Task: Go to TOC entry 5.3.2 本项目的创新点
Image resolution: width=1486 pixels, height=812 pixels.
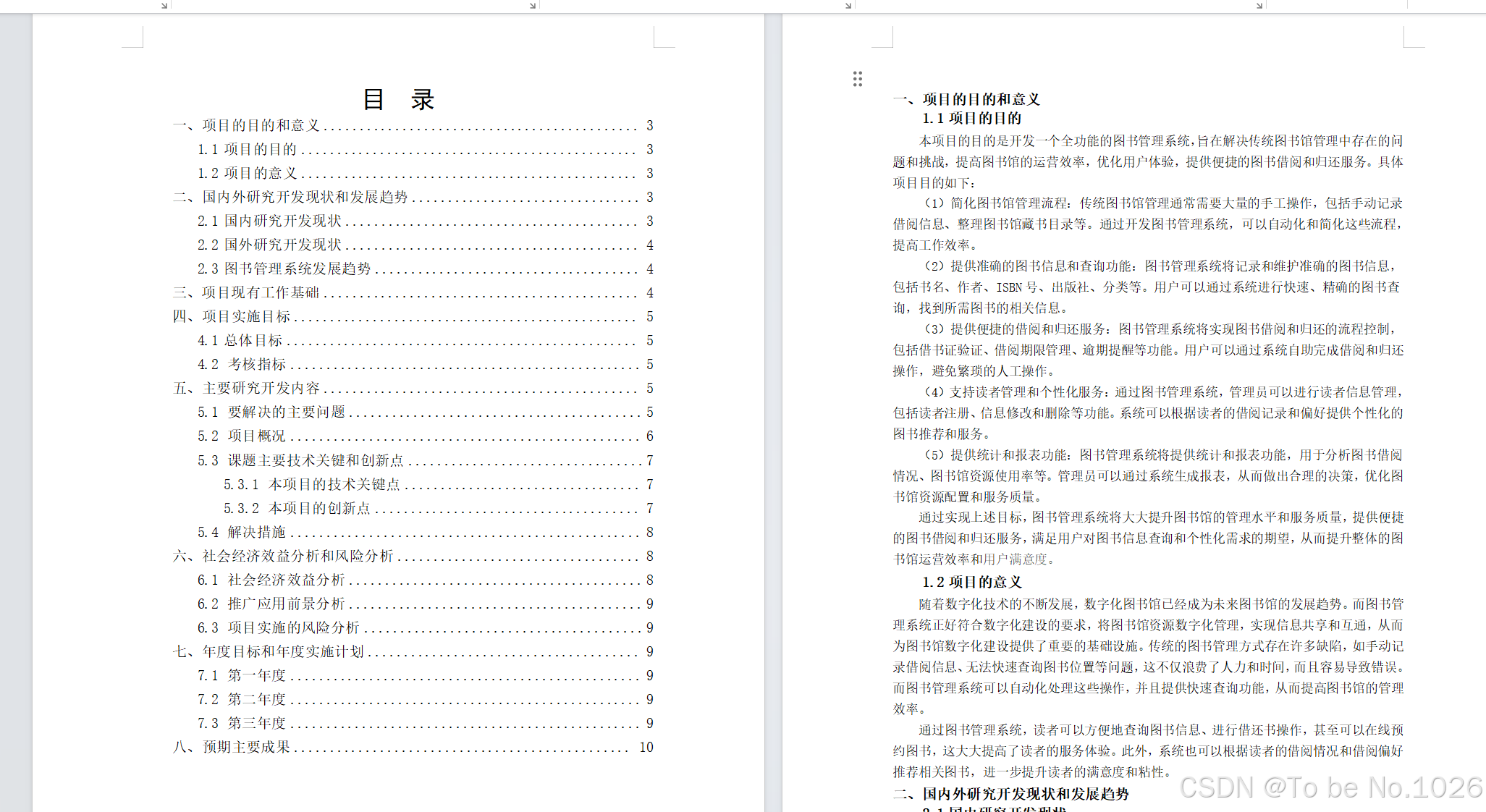Action: point(297,508)
